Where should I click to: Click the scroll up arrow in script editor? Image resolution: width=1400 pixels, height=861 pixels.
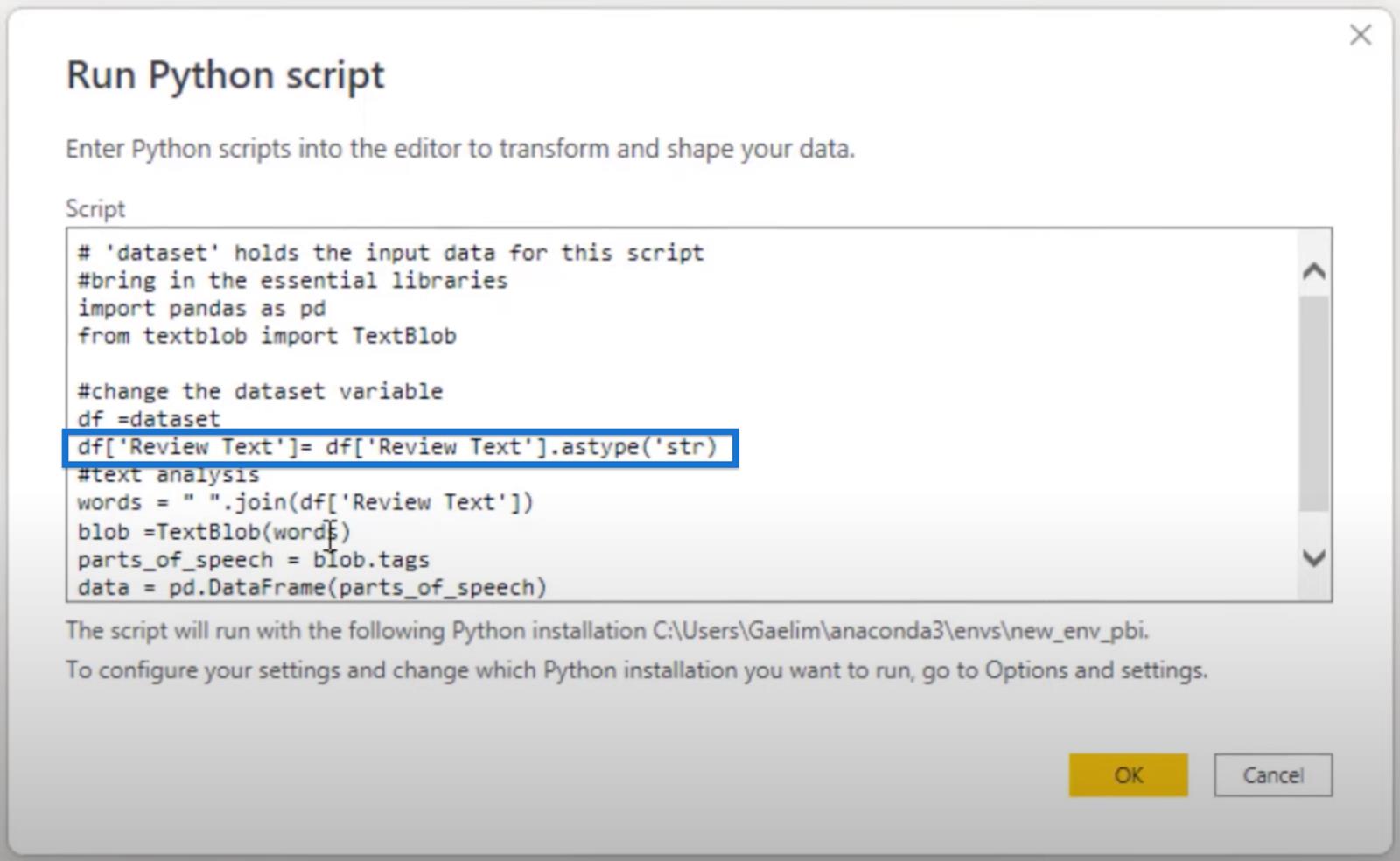click(1313, 271)
